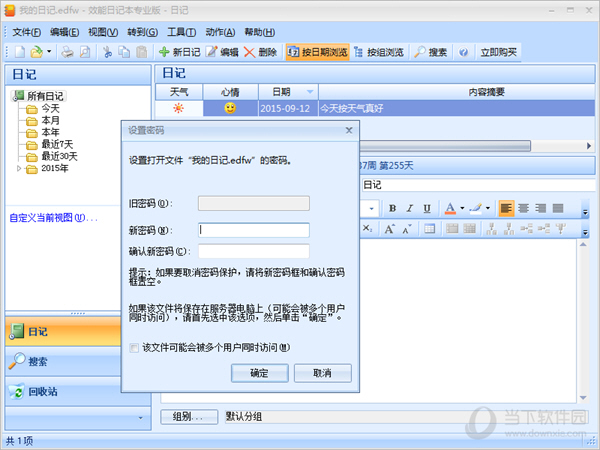Open navigation pane options dropdown arrow

coord(140,418)
